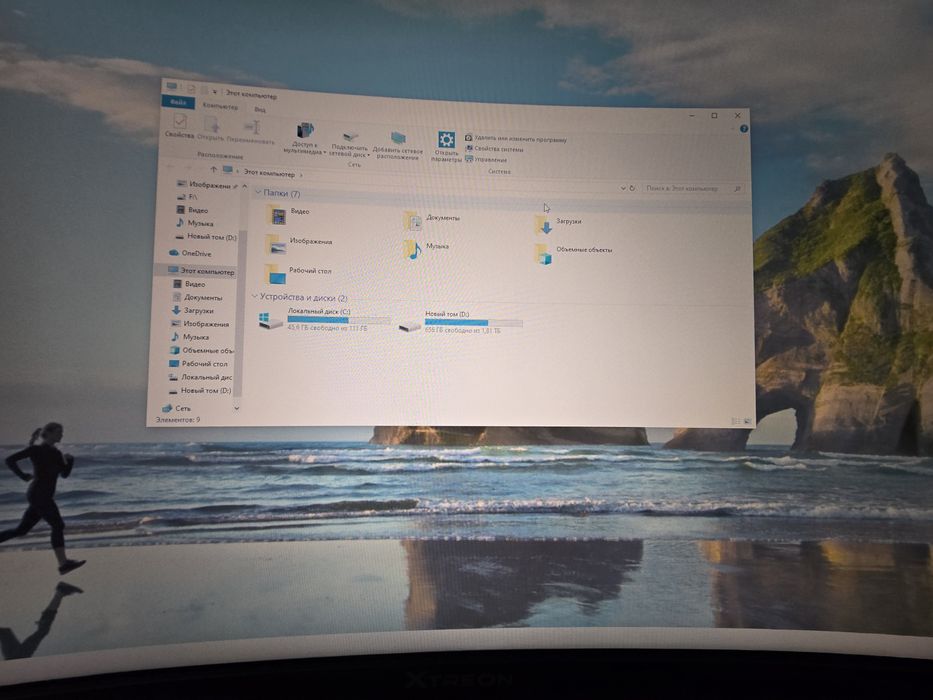This screenshot has width=933, height=700.
Task: Open the address bar history dropdown
Action: 622,188
